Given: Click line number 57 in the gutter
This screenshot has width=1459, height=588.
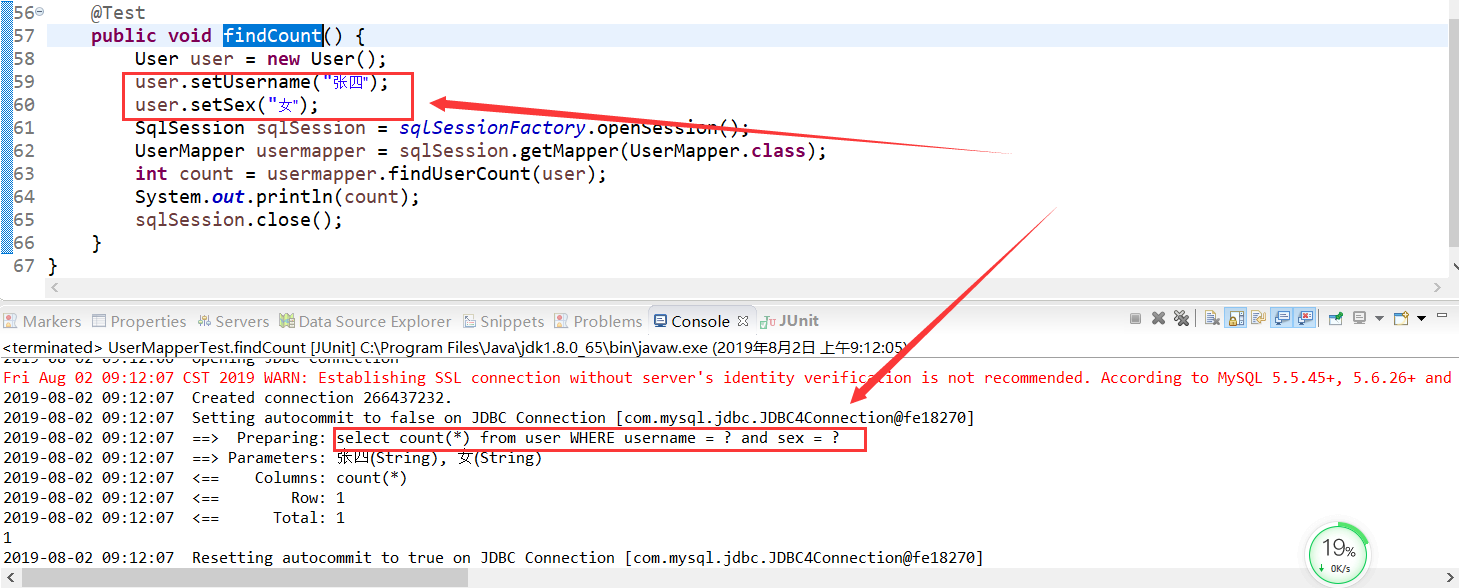Looking at the screenshot, I should (23, 36).
